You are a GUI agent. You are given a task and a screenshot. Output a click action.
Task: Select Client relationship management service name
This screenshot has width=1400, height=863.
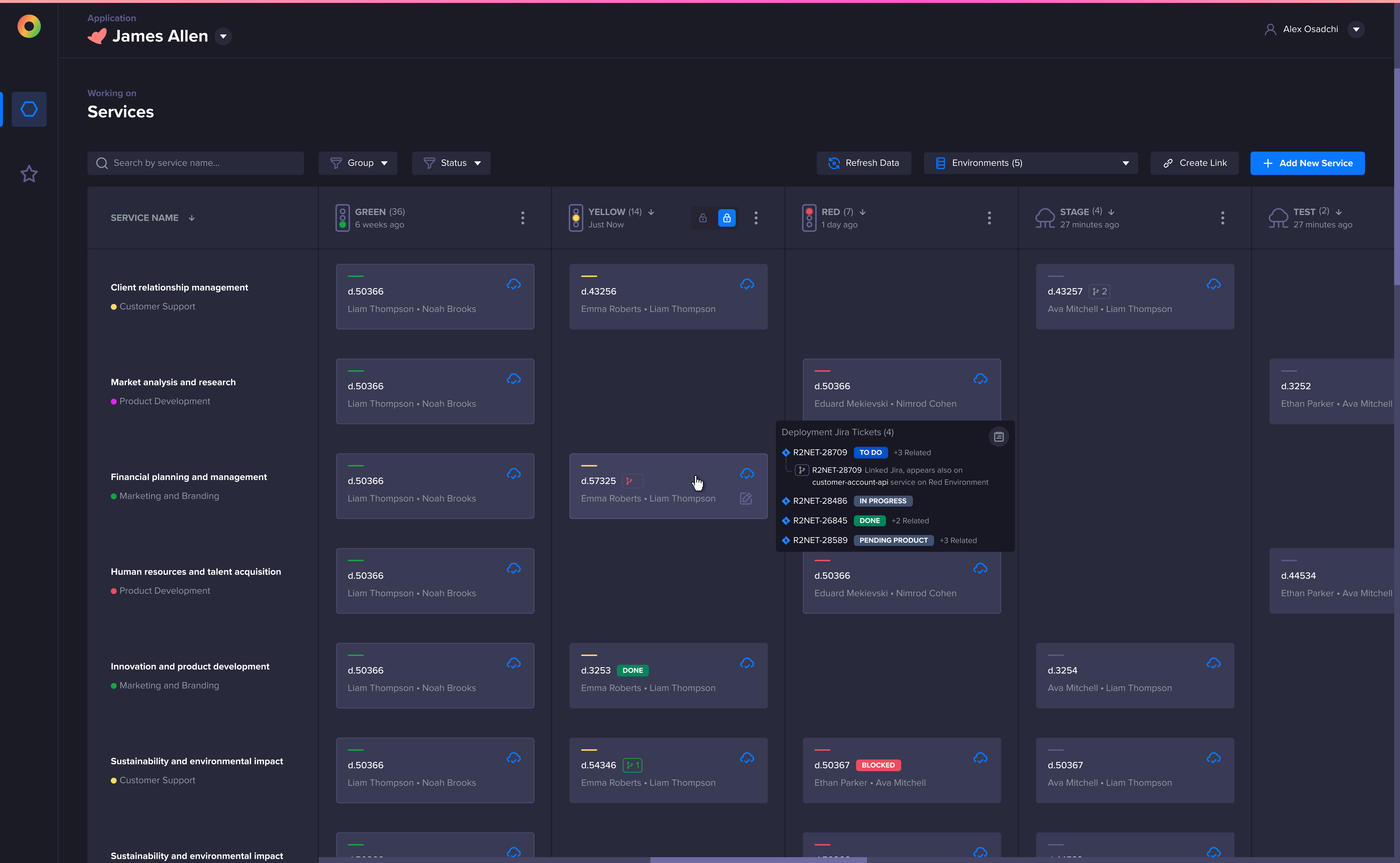179,287
